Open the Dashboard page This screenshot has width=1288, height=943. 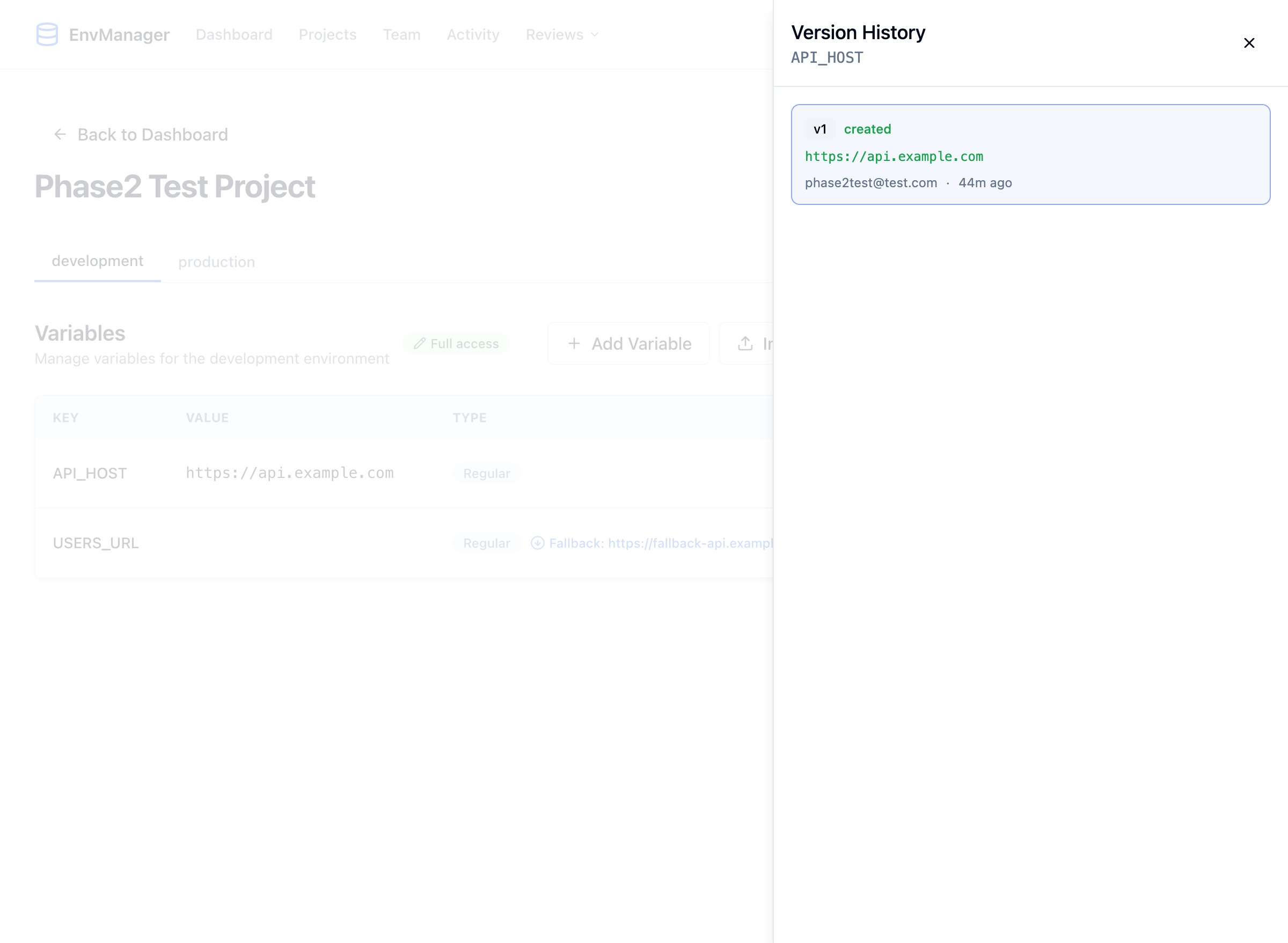click(x=234, y=34)
